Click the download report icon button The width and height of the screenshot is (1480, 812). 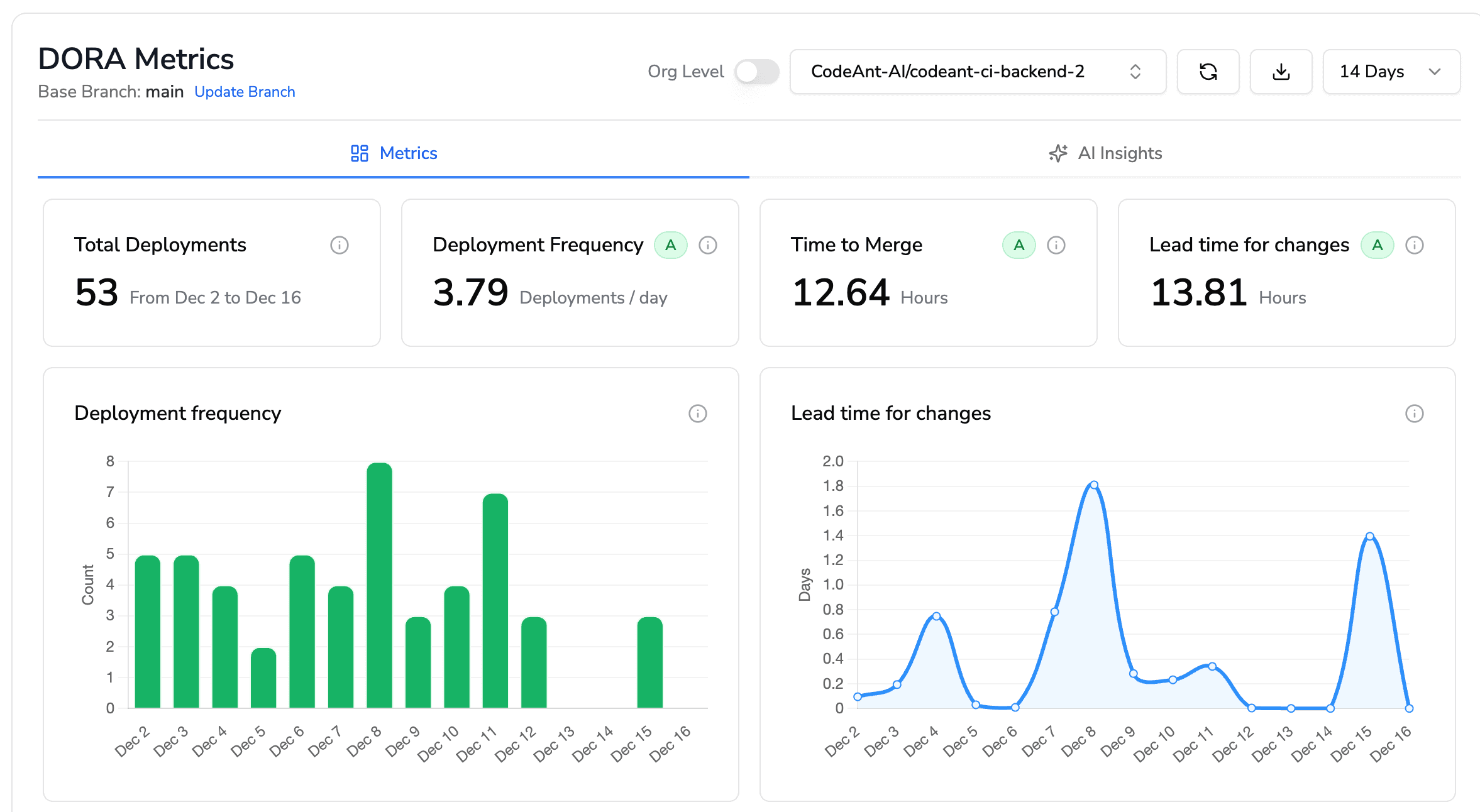click(x=1281, y=72)
